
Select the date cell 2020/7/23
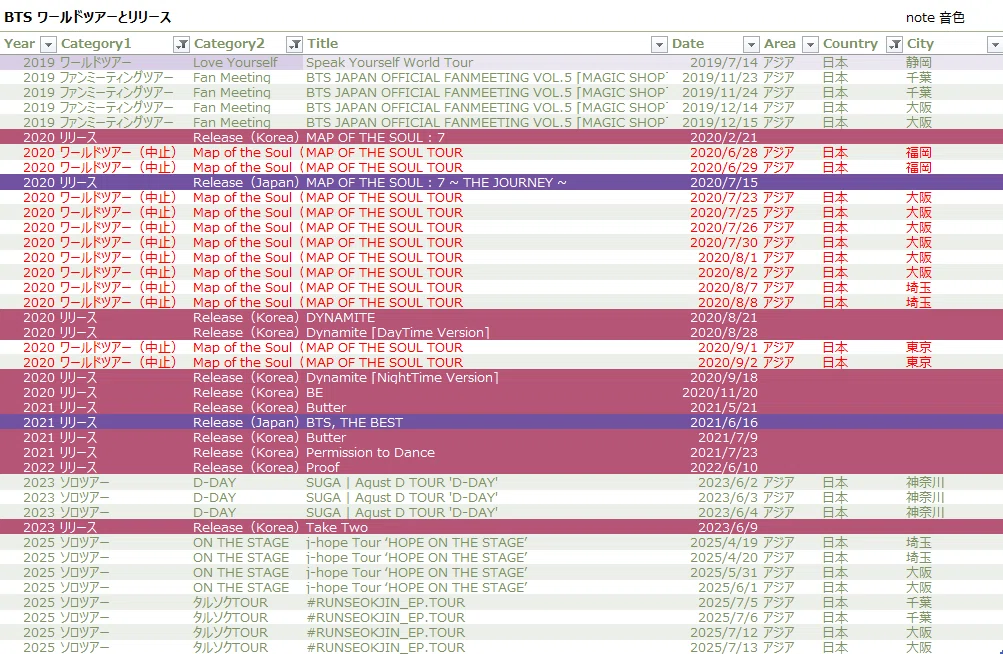723,198
